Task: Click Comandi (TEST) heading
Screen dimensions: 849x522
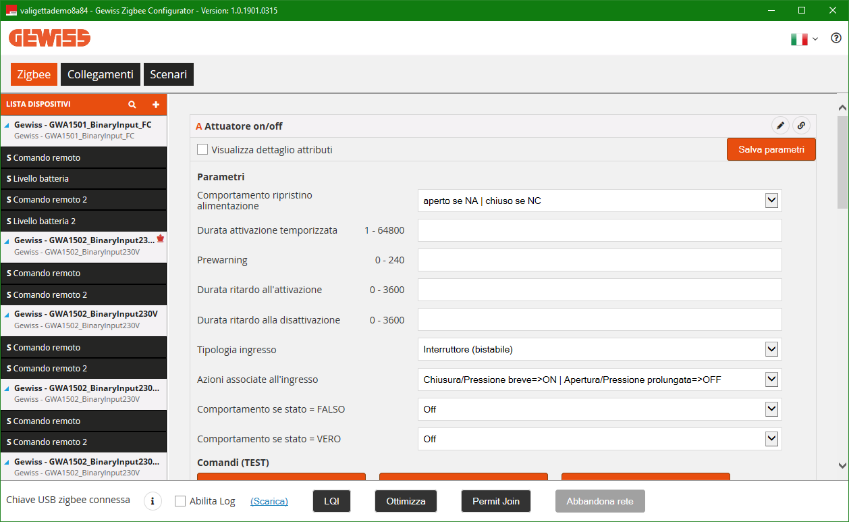Action: tap(233, 462)
